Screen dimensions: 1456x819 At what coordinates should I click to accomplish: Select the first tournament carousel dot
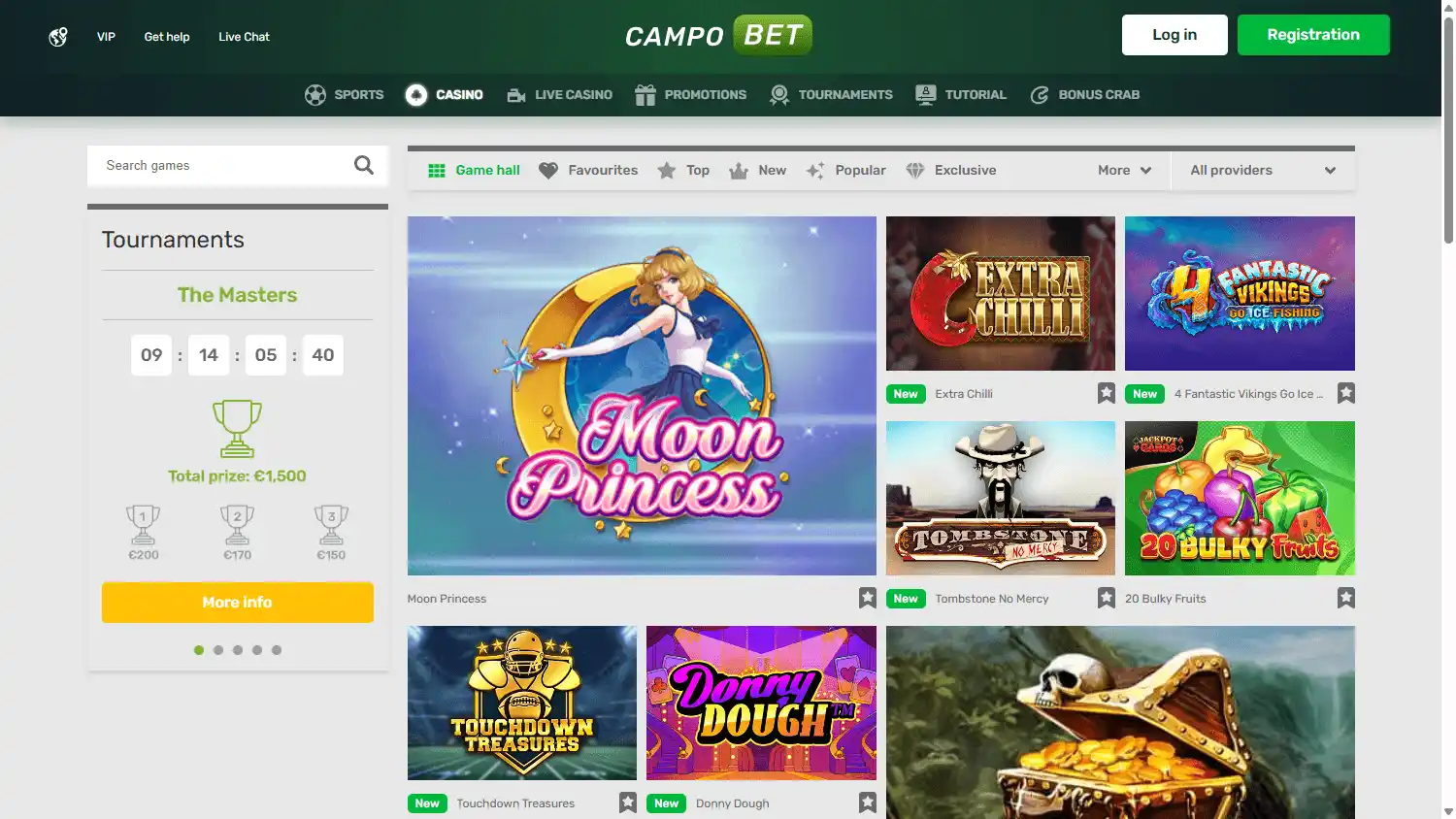(199, 650)
